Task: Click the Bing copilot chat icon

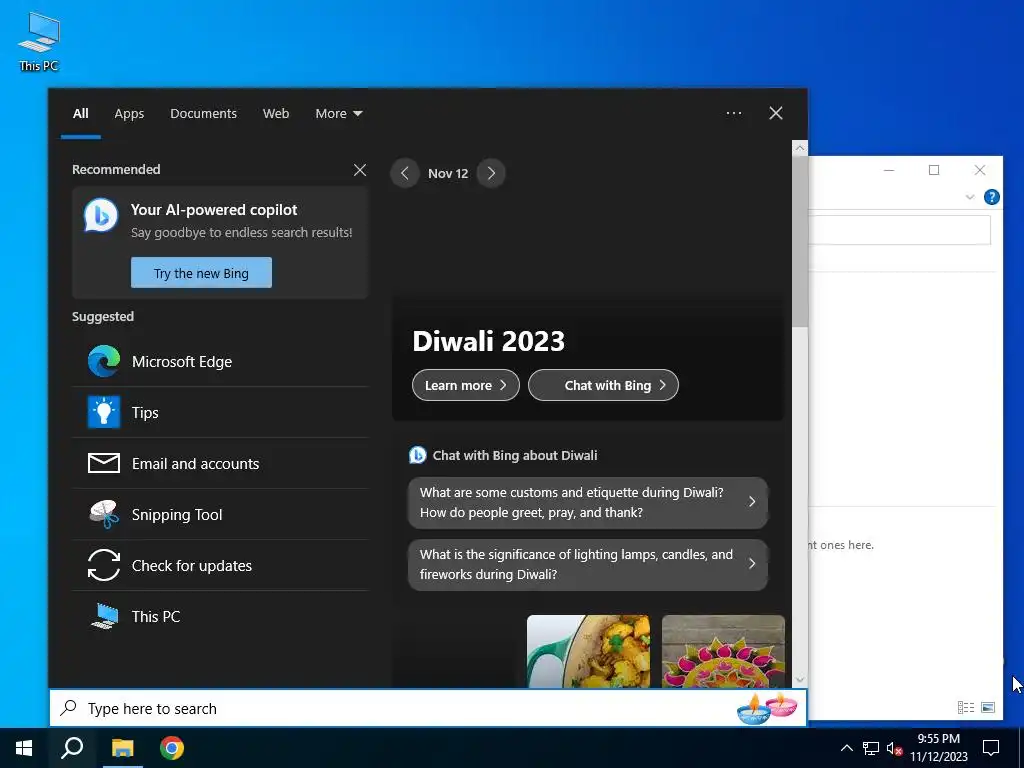Action: 101,216
